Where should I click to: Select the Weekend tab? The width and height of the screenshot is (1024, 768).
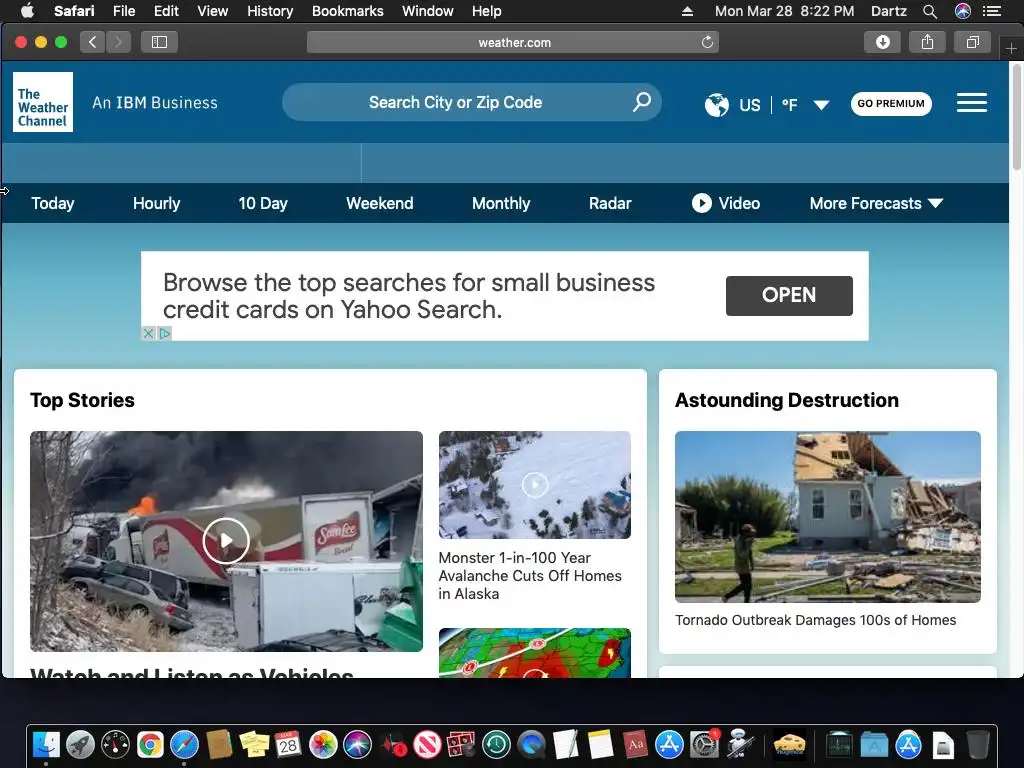(x=379, y=203)
